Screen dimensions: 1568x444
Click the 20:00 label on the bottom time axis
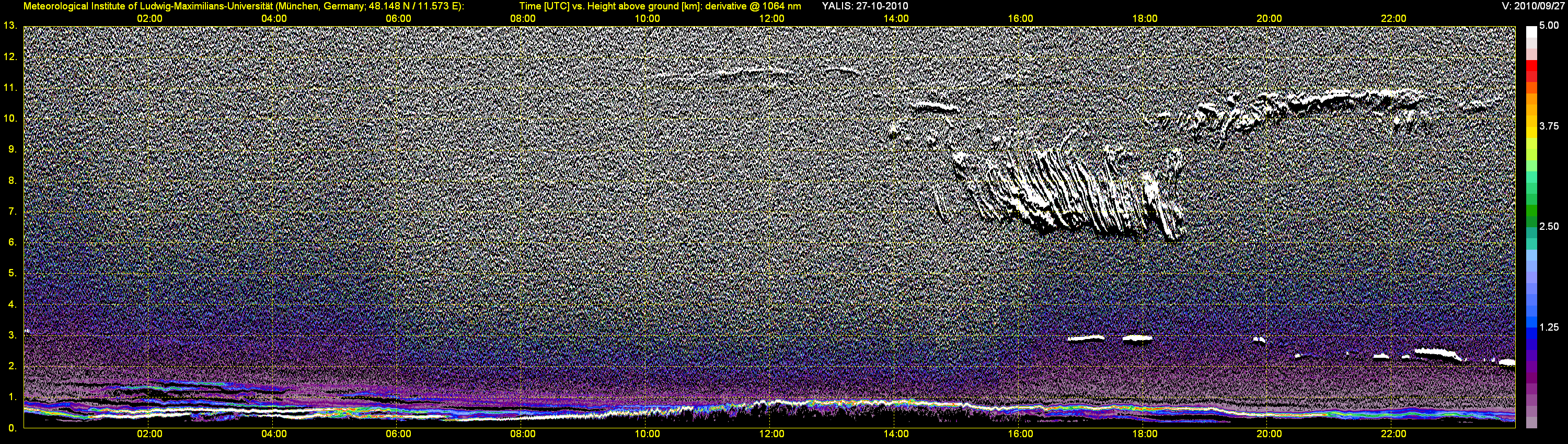click(1269, 434)
